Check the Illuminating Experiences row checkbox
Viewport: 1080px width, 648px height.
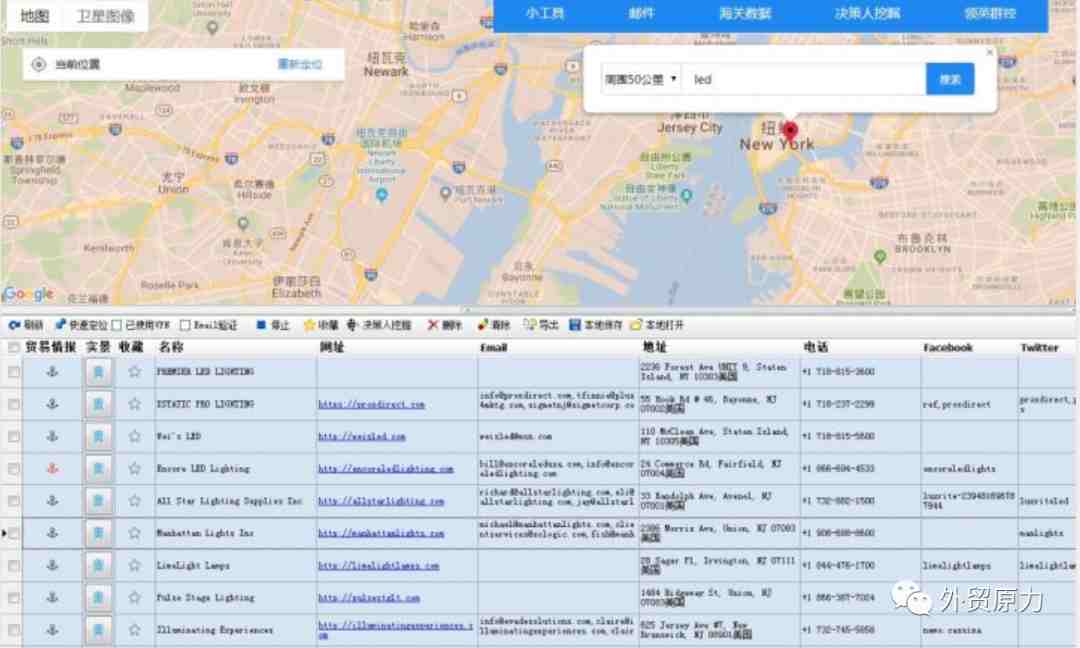coord(14,630)
